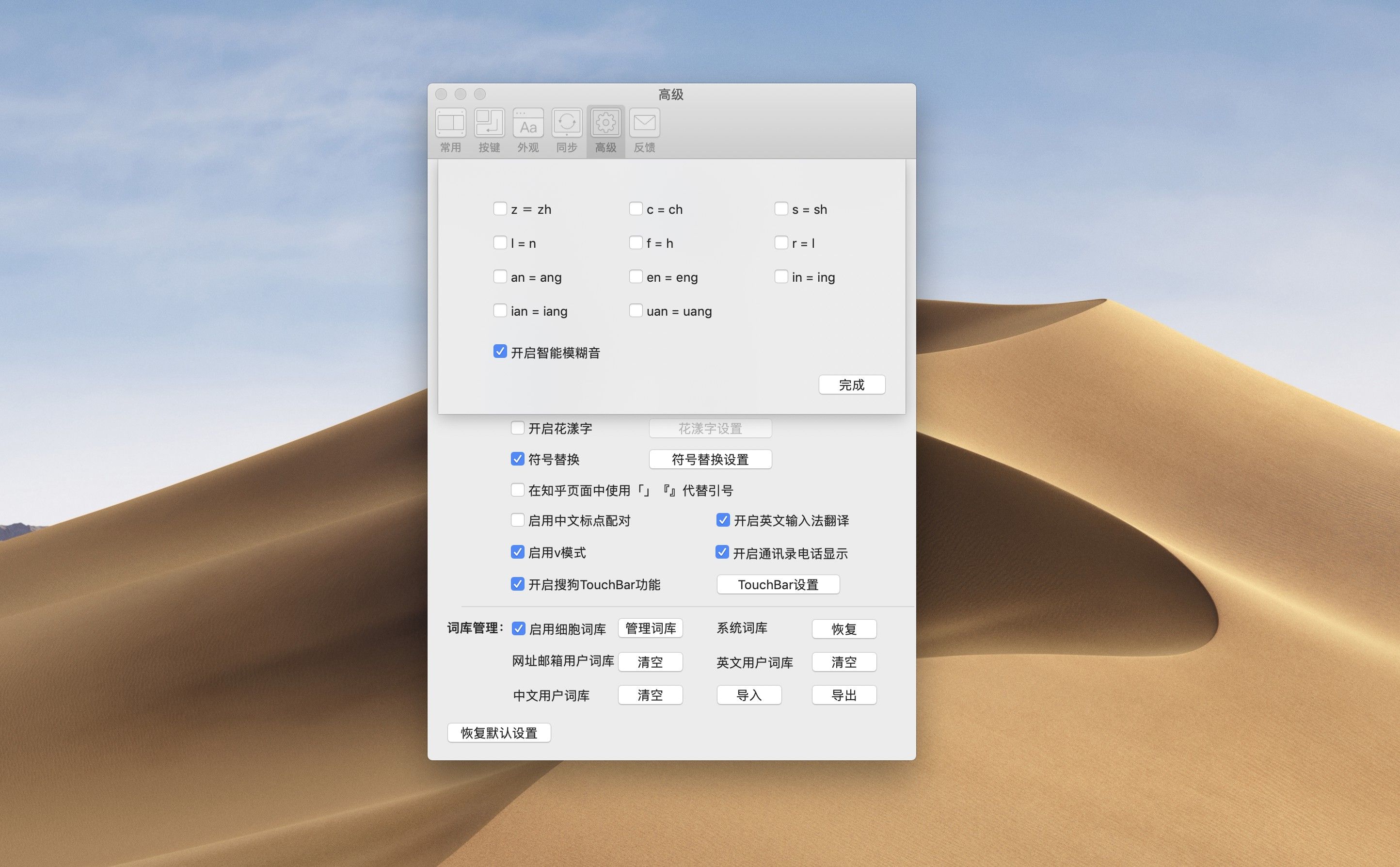The height and width of the screenshot is (867, 1400).
Task: Disable 开启搜狗TouchBar功能 checkbox
Action: [517, 584]
